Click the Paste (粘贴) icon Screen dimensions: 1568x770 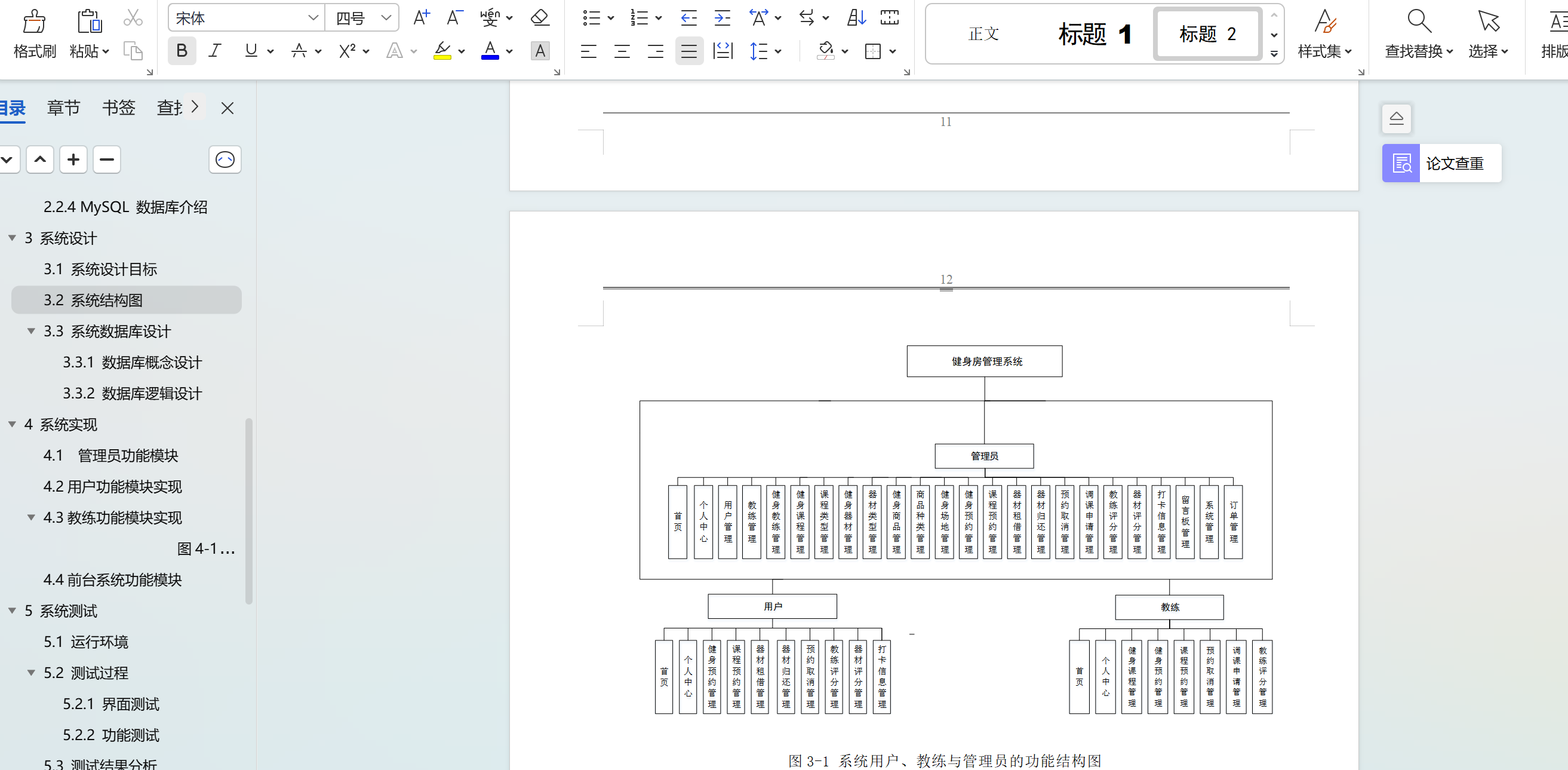click(90, 22)
